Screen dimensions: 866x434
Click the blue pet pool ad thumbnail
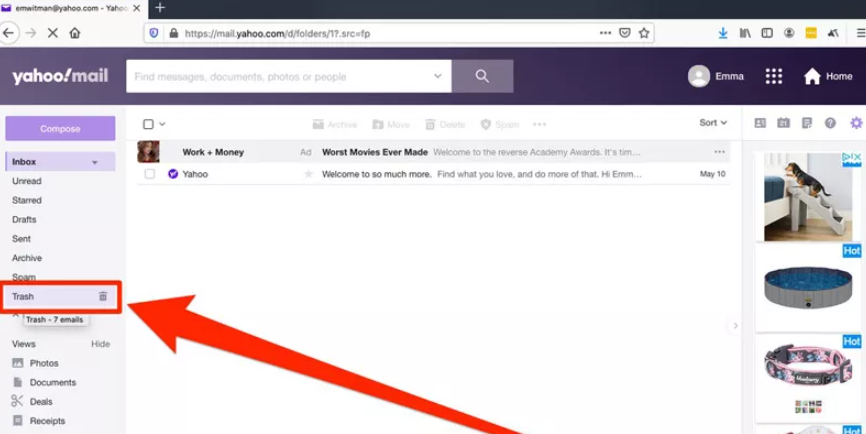808,288
